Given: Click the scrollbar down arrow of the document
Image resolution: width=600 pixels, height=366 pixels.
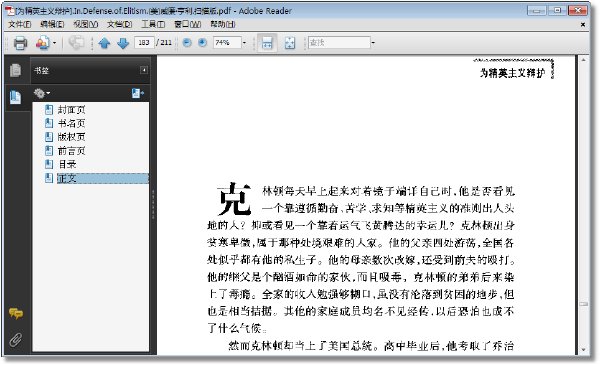Looking at the screenshot, I should click(583, 350).
